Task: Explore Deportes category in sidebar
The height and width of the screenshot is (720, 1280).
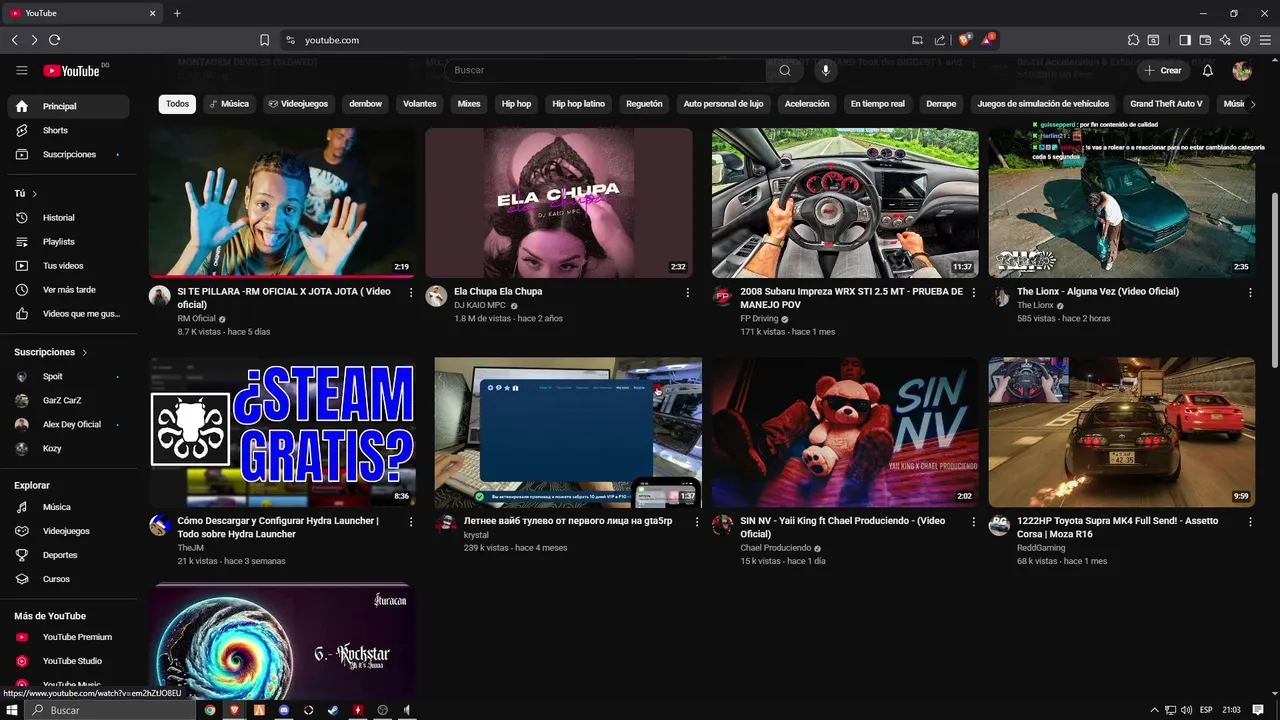Action: (x=68, y=555)
